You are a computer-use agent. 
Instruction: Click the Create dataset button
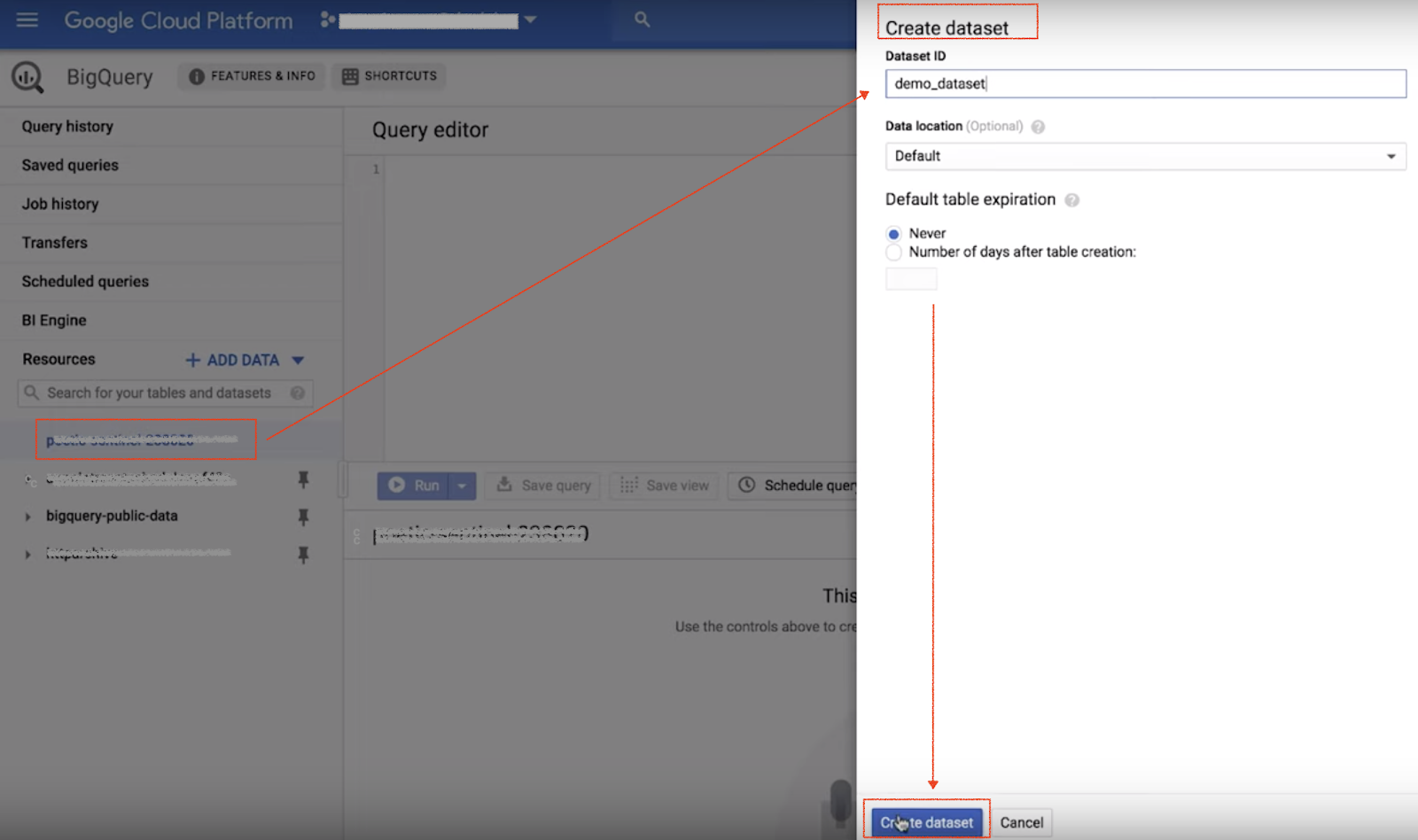(x=927, y=822)
